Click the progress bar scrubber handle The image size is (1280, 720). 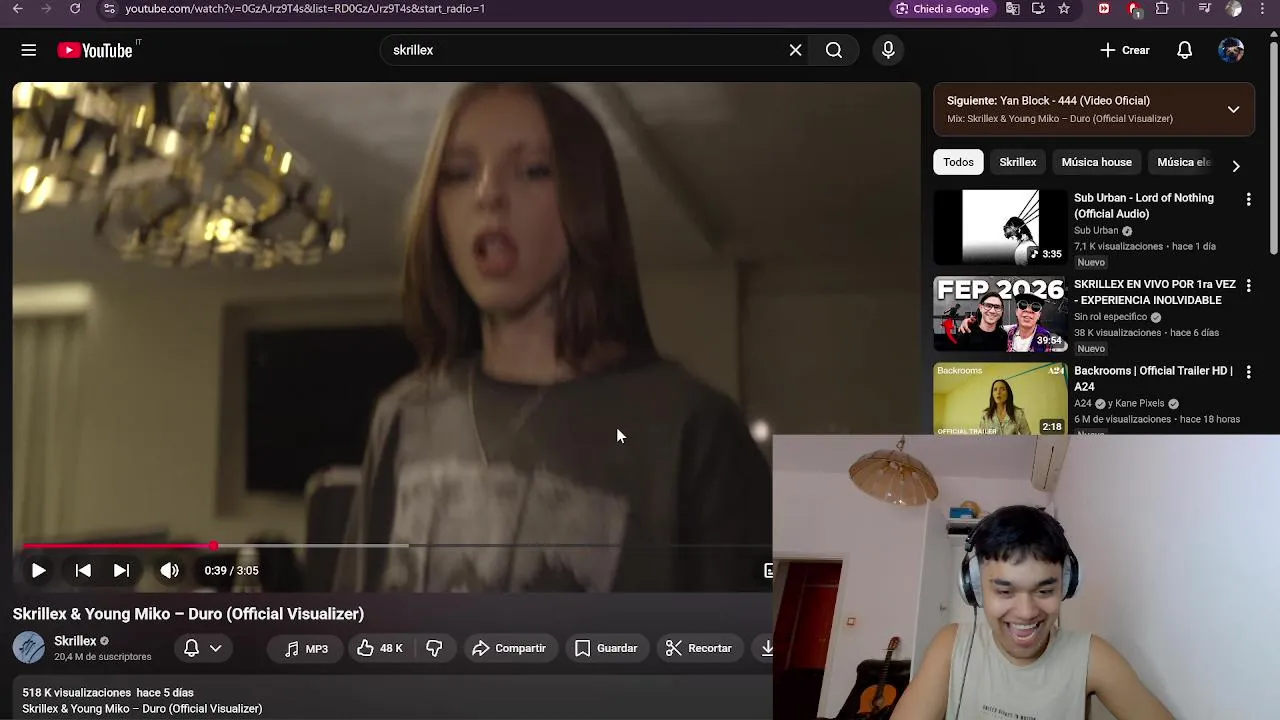(x=214, y=546)
